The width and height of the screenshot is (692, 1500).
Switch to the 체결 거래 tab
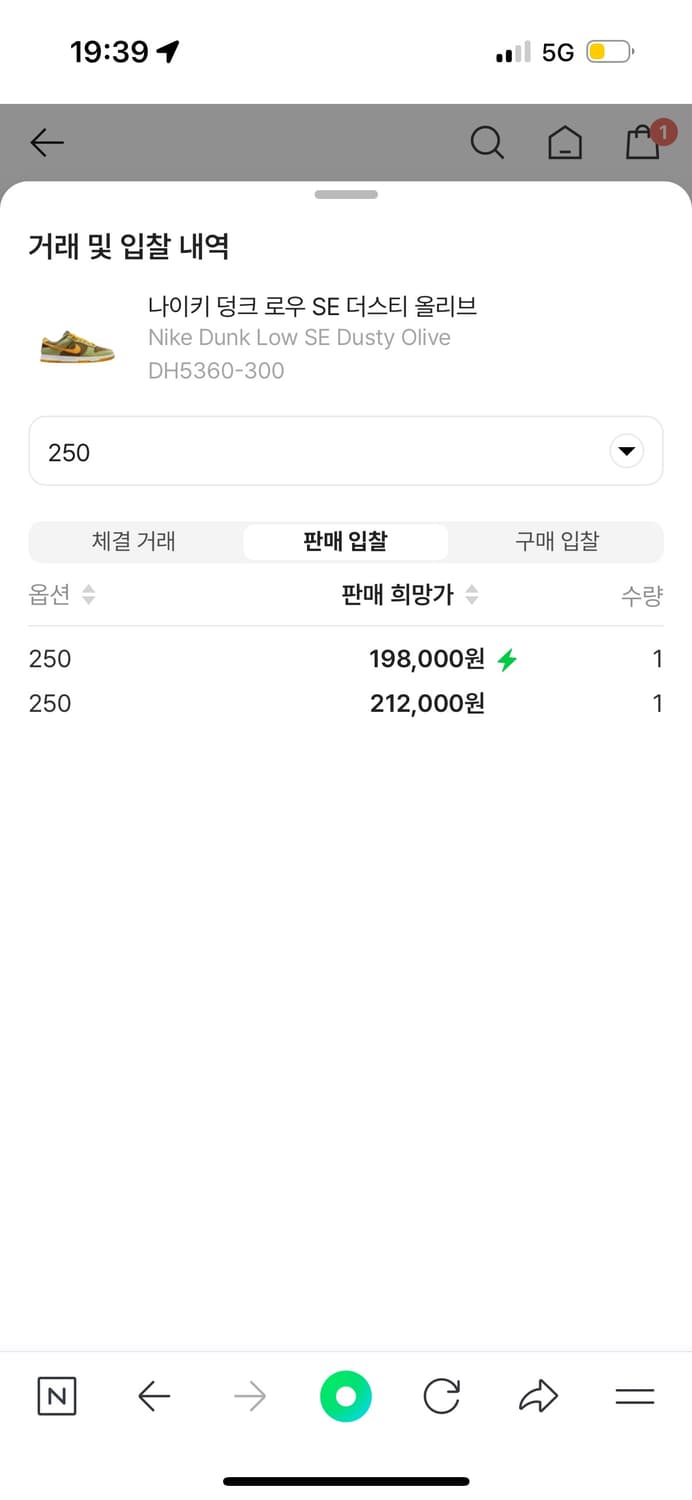[x=135, y=541]
